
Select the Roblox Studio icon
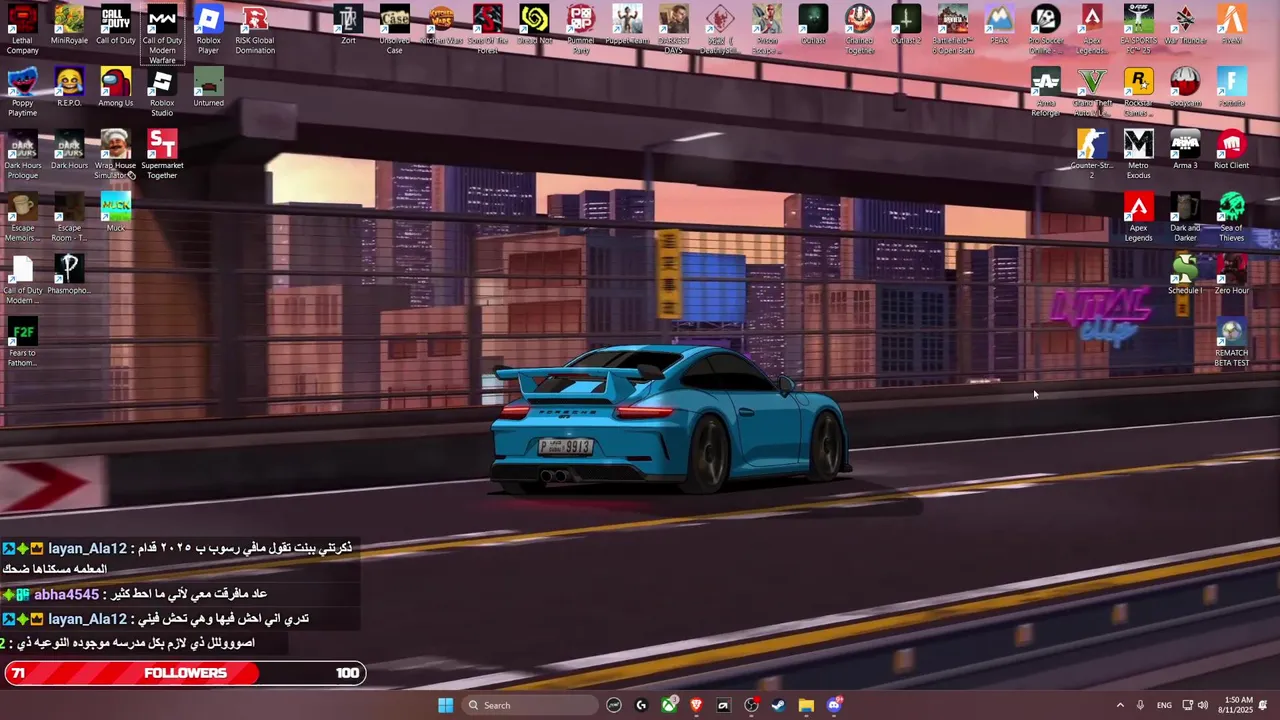coord(162,92)
